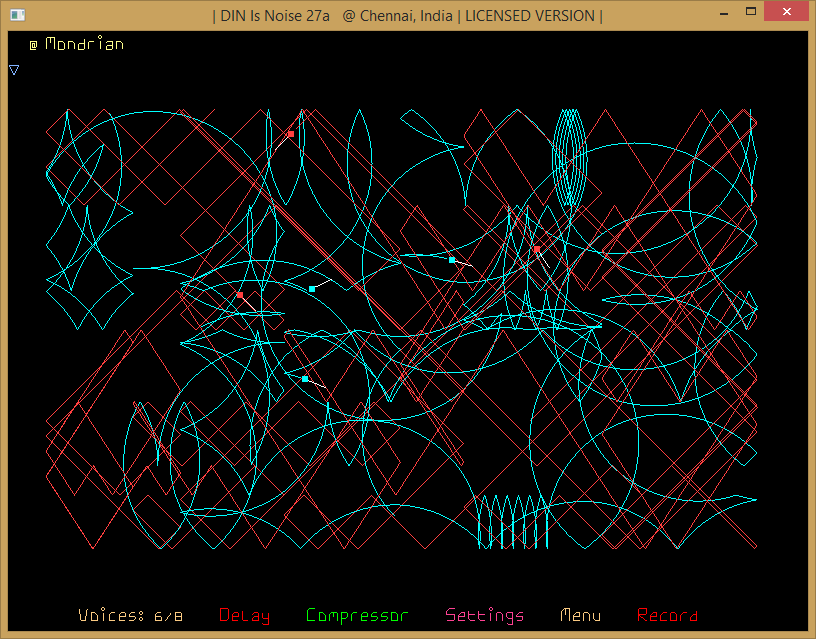The image size is (816, 639).
Task: Click the @ Mondrian instrument label
Action: pyautogui.click(x=77, y=45)
